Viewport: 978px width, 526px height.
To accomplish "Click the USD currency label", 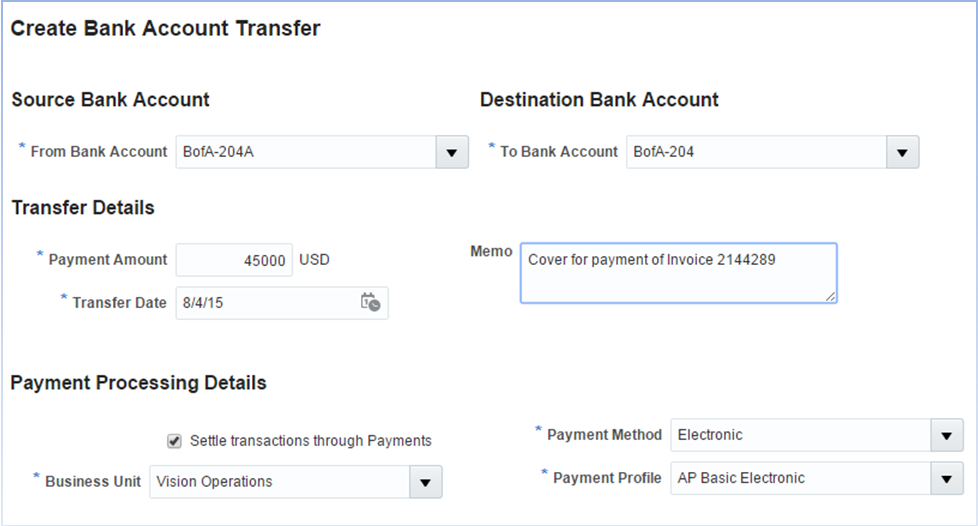I will 314,260.
